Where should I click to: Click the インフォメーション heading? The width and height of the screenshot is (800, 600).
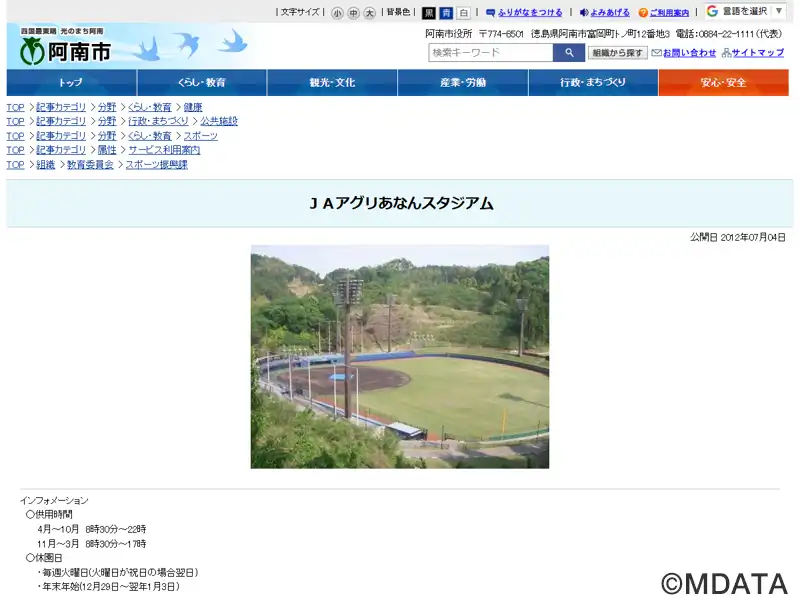click(54, 501)
